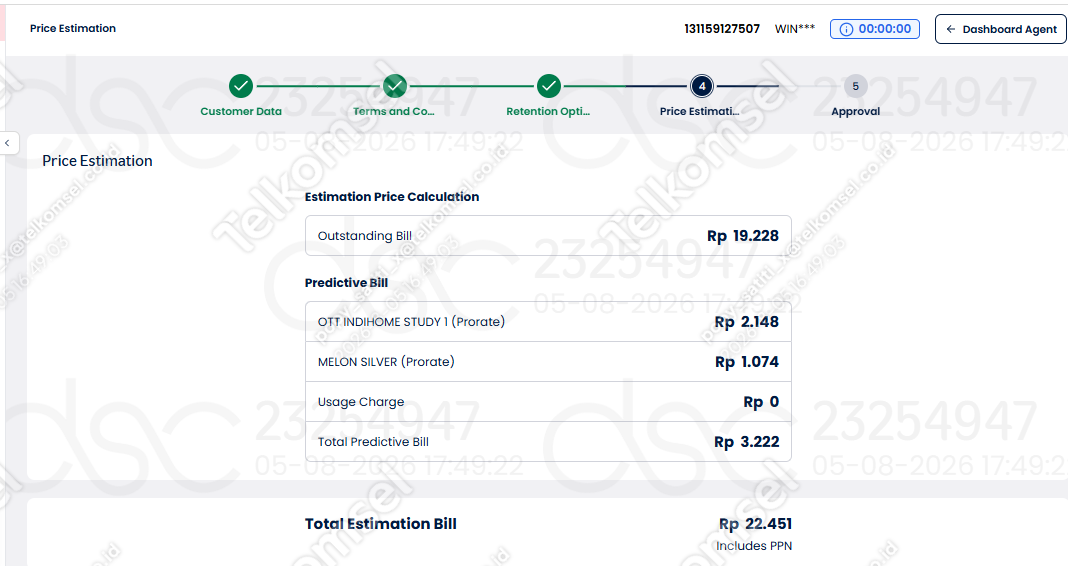Click the Terms and Co... checkmark step icon
Screen dimensions: 1068x566
394,87
